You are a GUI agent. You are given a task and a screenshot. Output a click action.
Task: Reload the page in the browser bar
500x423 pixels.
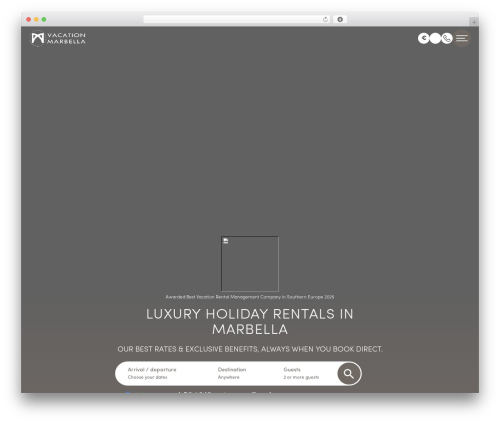[x=325, y=19]
